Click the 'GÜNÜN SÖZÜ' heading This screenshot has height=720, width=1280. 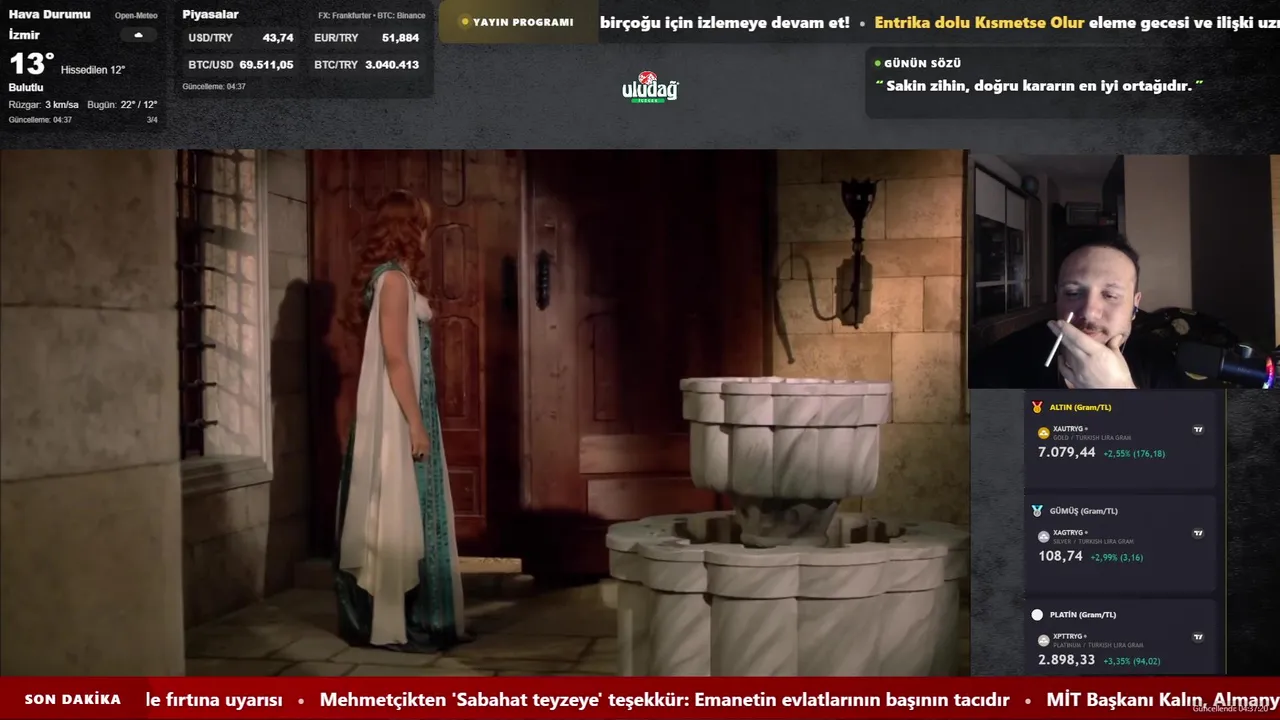tap(922, 63)
